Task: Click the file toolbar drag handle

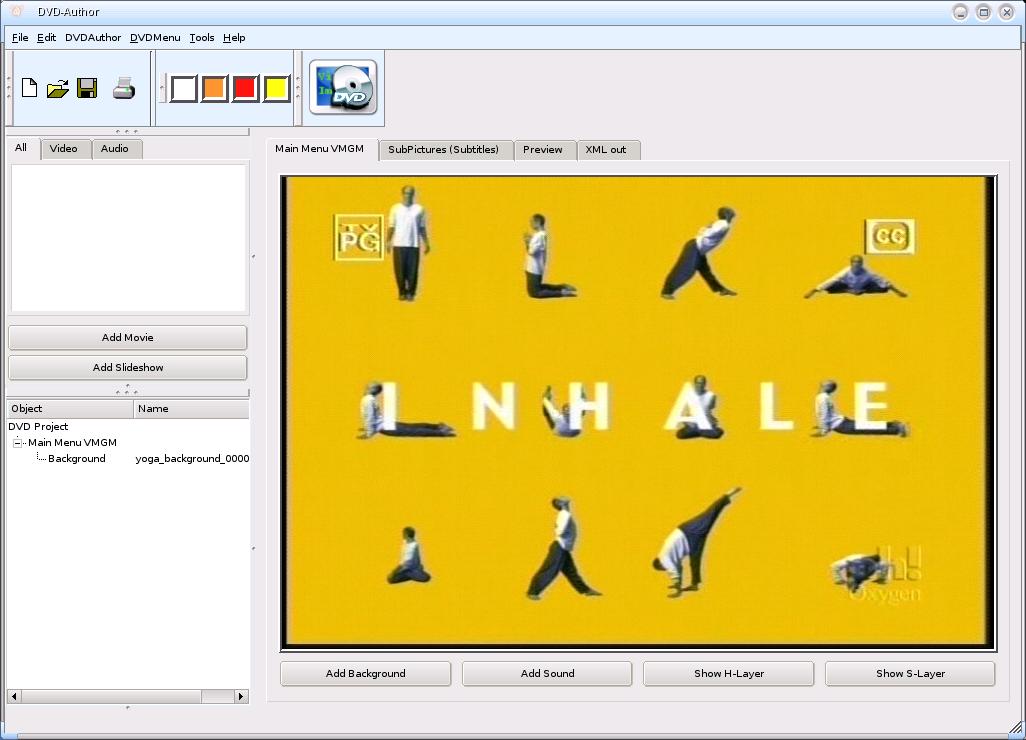Action: pos(9,88)
